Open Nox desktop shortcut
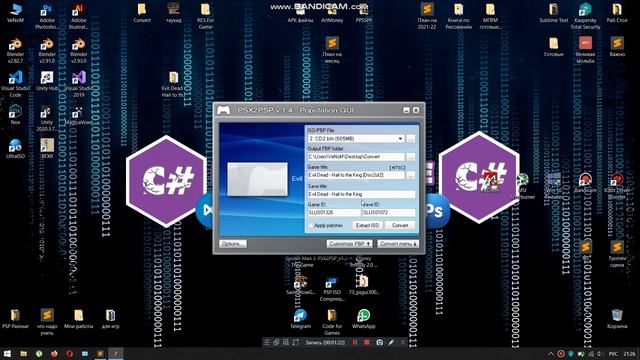Screen dimensions: 640x360 16,114
